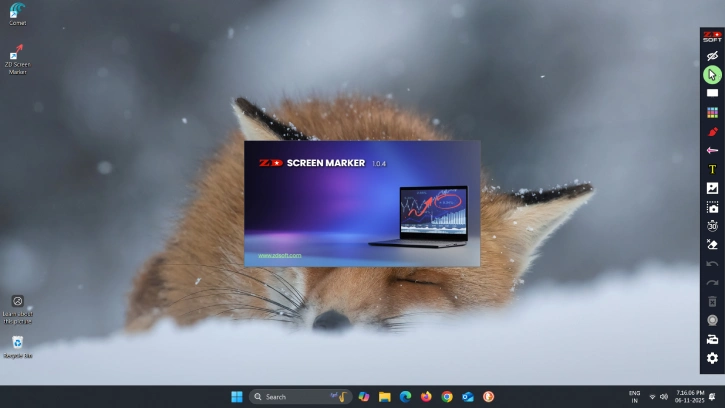Open the Recycle Bin
The width and height of the screenshot is (725, 408).
18,347
